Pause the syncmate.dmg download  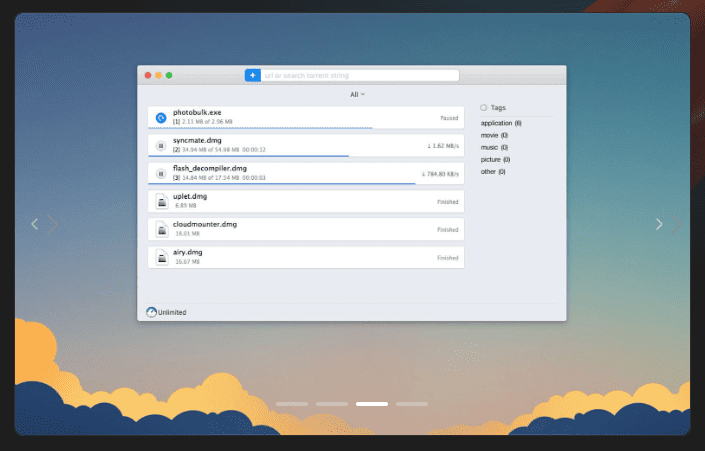[x=161, y=146]
